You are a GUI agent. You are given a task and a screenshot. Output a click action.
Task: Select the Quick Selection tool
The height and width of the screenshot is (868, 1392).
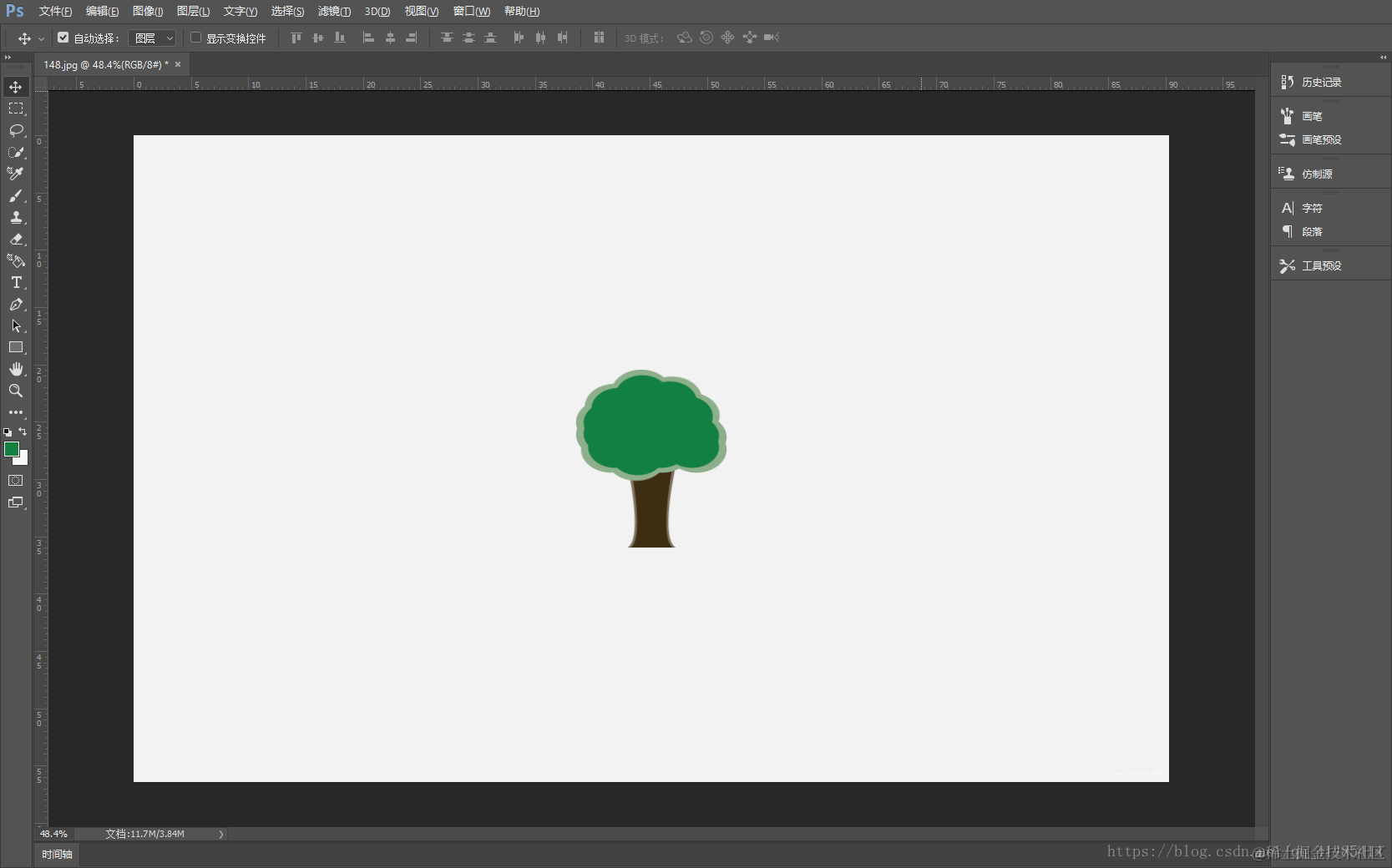click(x=16, y=152)
